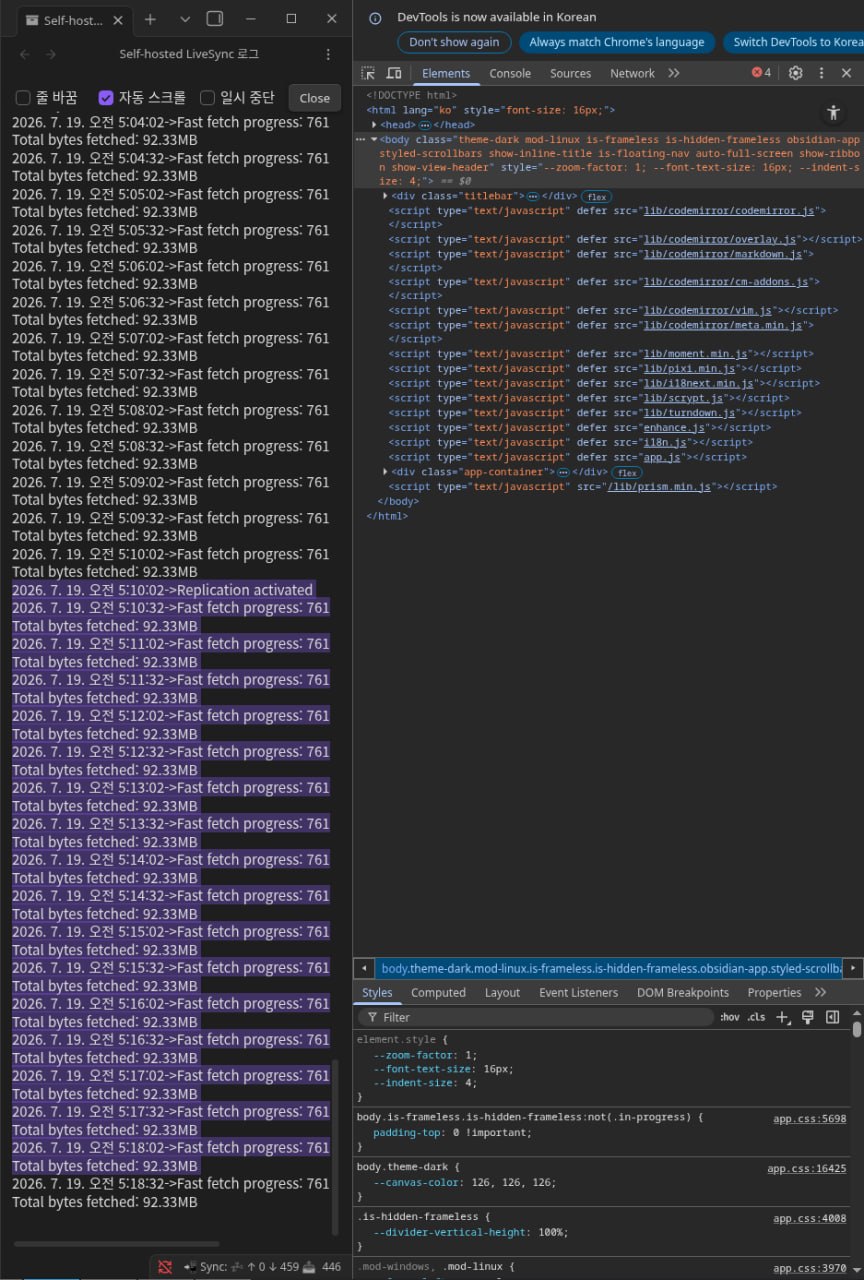
Task: Activate the inspect element picker icon
Action: (368, 73)
